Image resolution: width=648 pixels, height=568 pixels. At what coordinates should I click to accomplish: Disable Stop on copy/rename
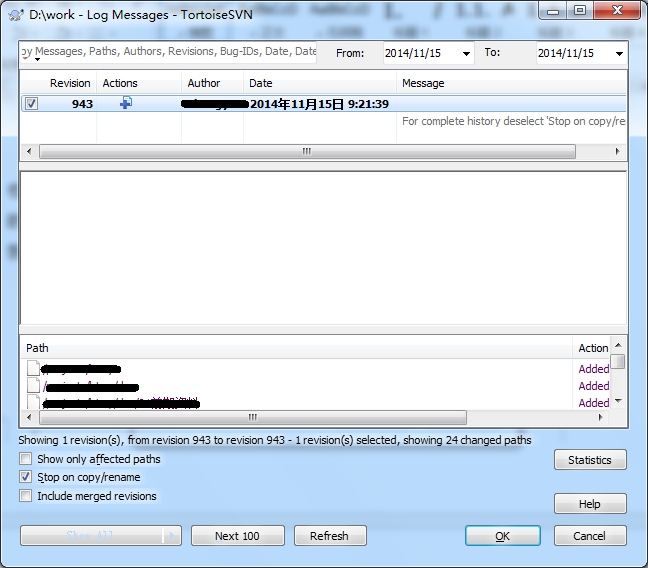[26, 477]
